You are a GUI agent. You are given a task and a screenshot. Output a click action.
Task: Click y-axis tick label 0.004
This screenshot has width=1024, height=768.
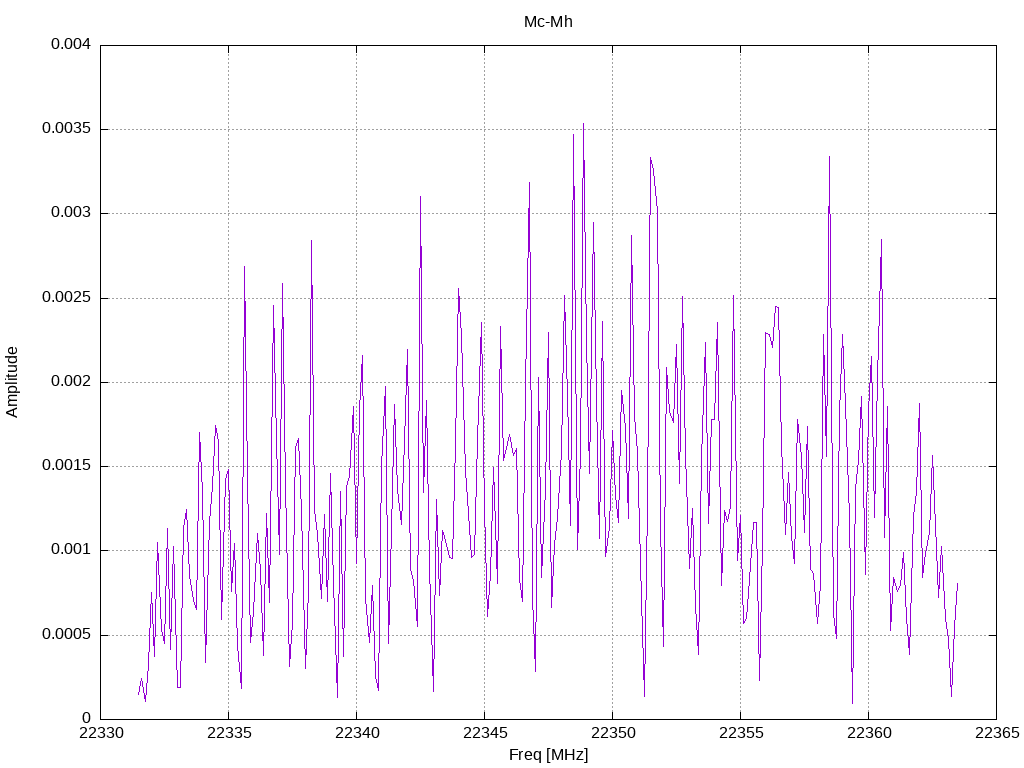click(71, 44)
